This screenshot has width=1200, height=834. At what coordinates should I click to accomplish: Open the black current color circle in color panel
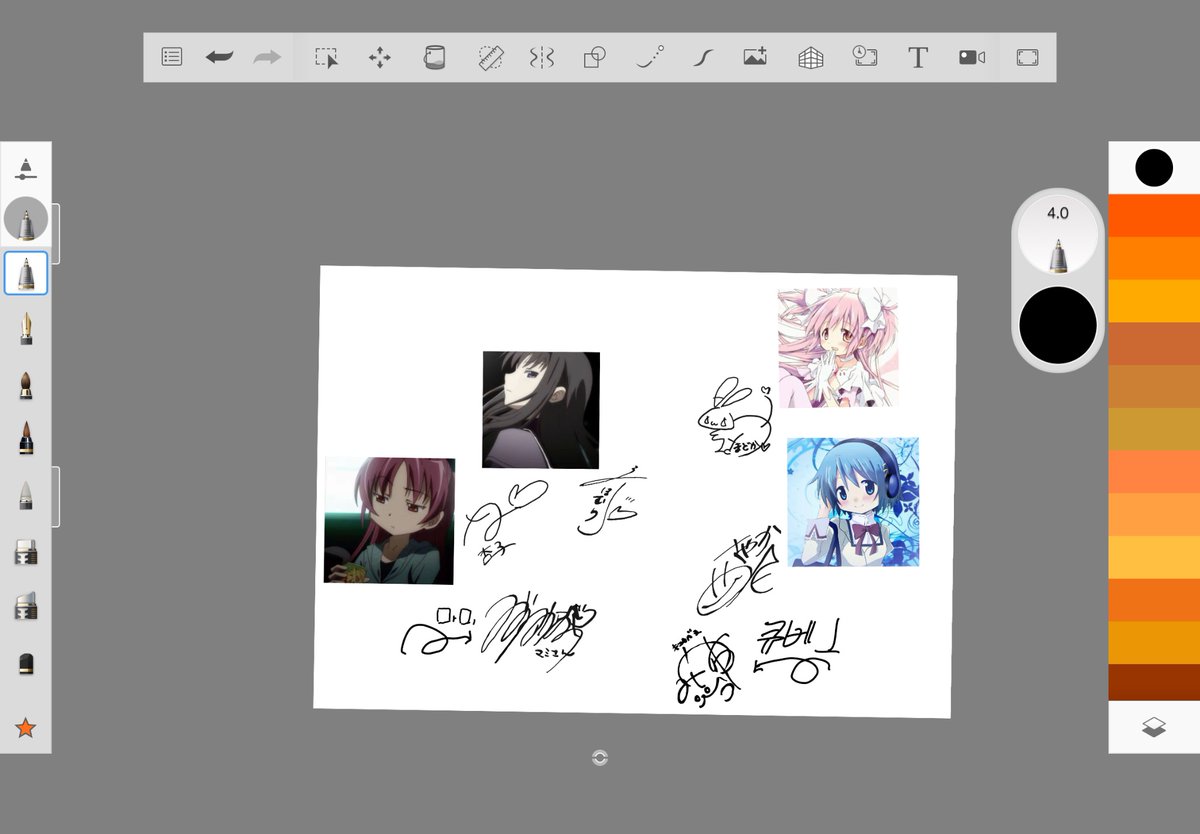[x=1153, y=167]
